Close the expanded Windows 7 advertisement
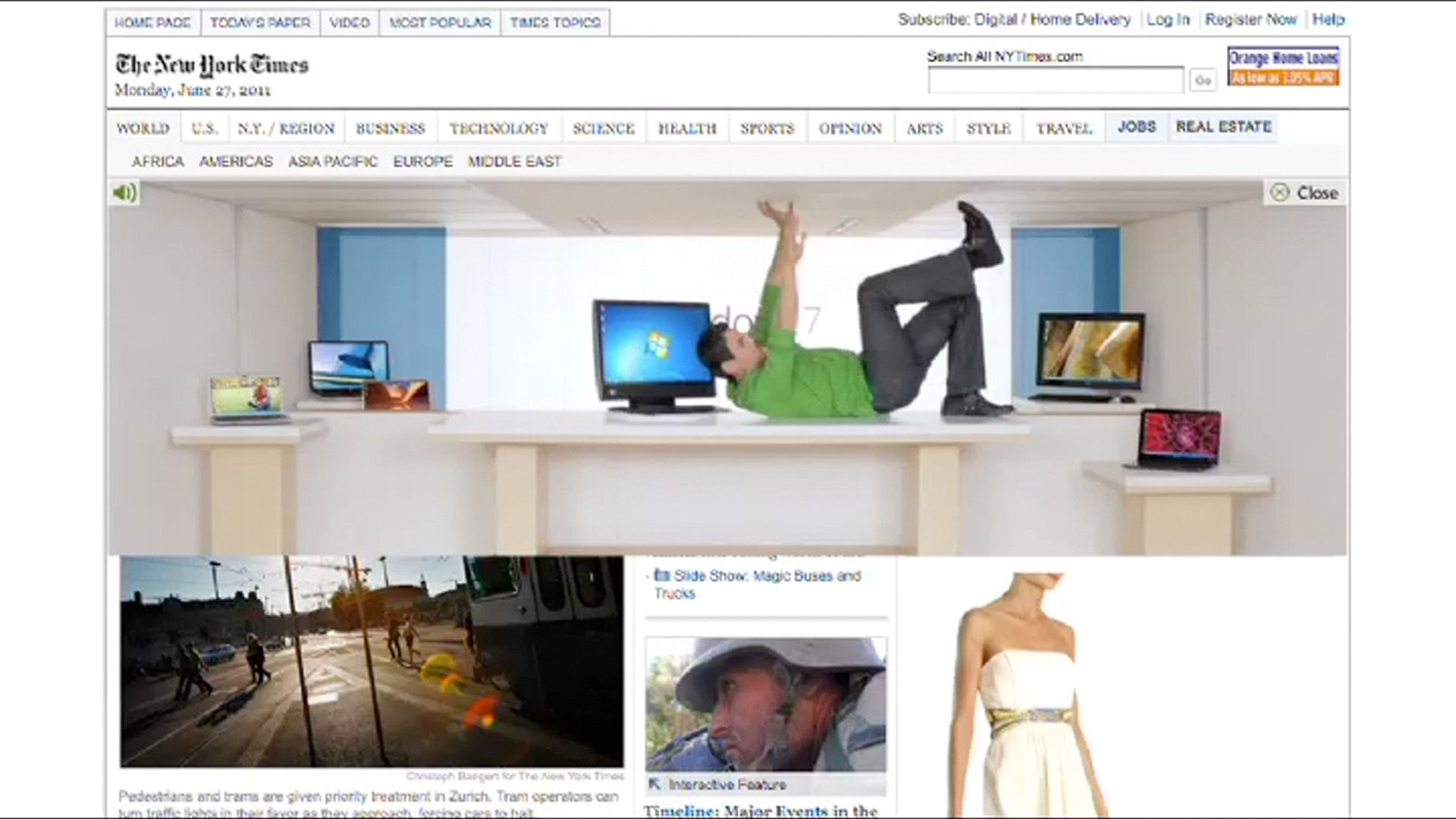1456x819 pixels. click(x=1305, y=193)
